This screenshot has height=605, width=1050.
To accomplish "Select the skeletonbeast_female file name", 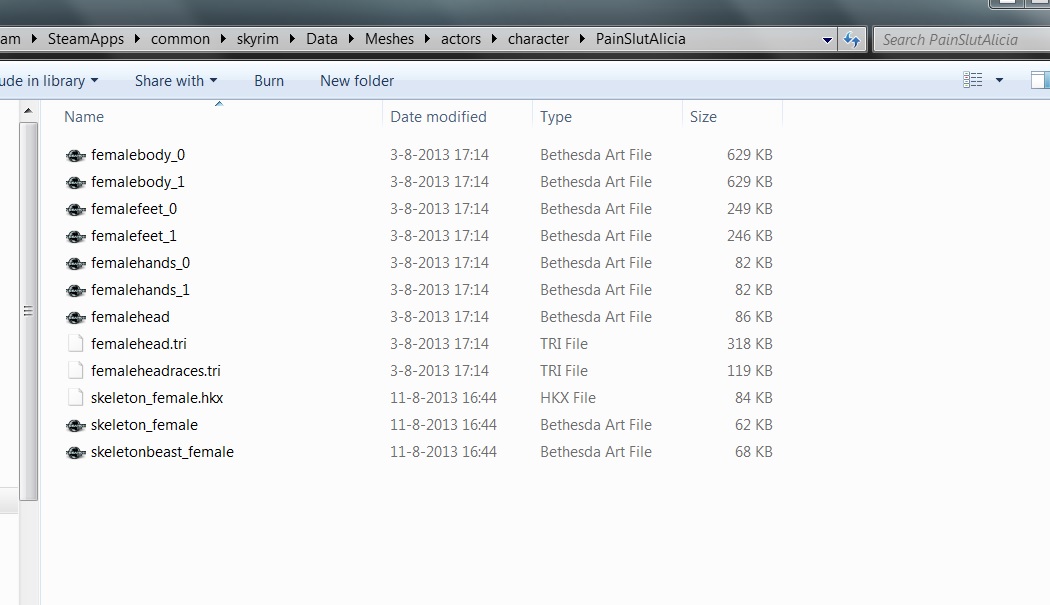I will tap(162, 452).
